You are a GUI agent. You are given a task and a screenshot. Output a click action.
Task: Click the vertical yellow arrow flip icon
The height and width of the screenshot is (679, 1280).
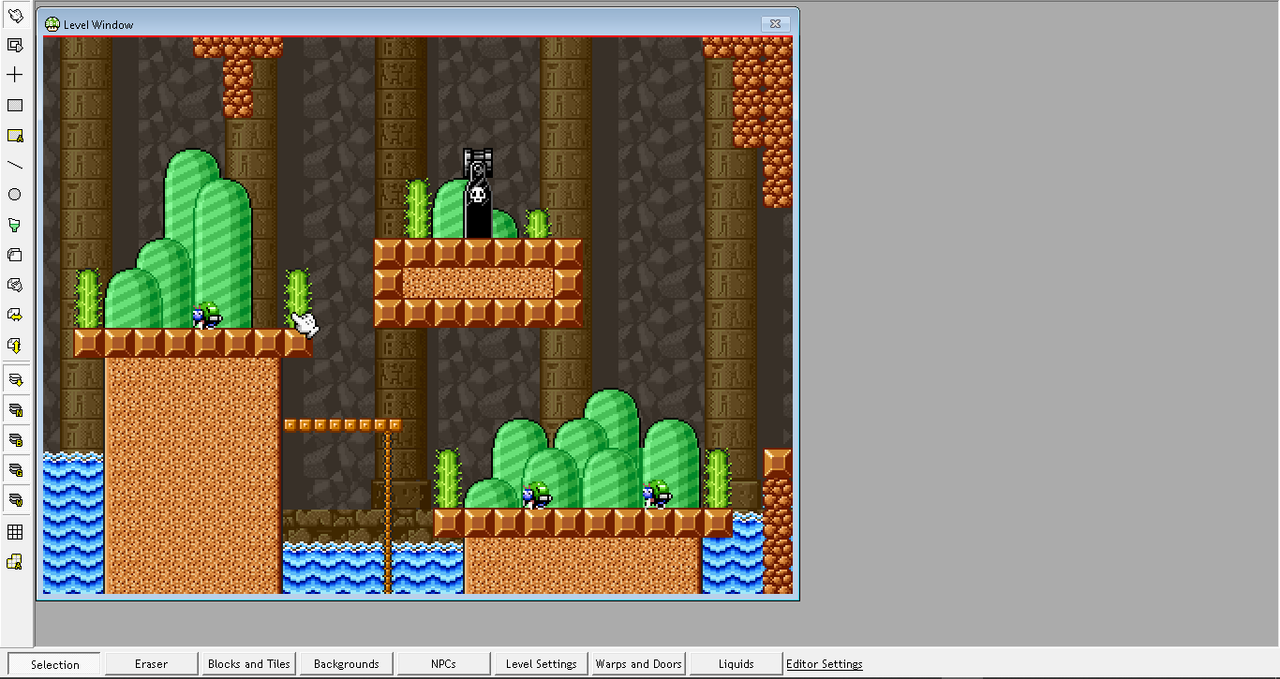coord(15,345)
